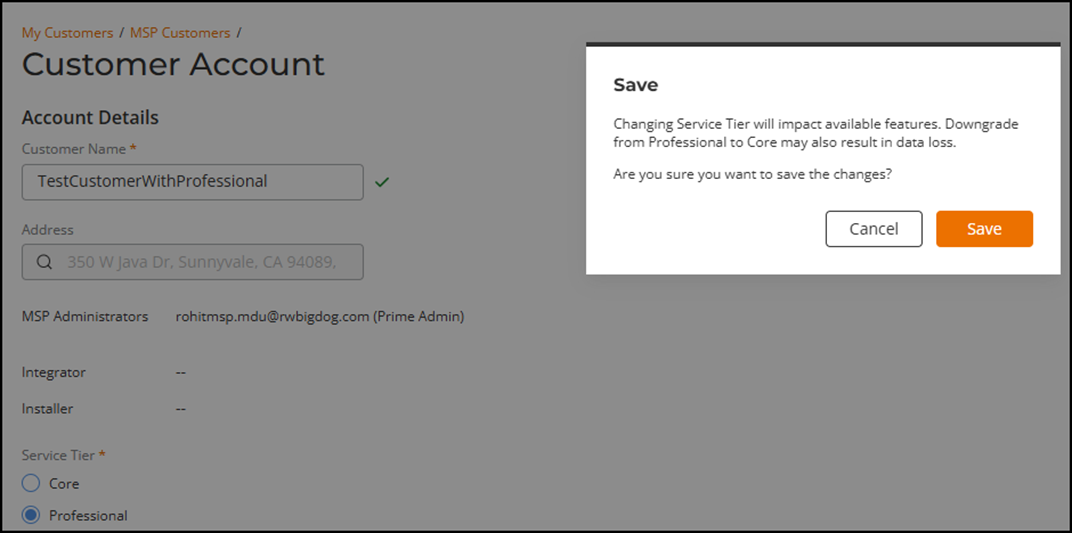The height and width of the screenshot is (533, 1072).
Task: Cancel the Save confirmation dialog
Action: point(873,229)
